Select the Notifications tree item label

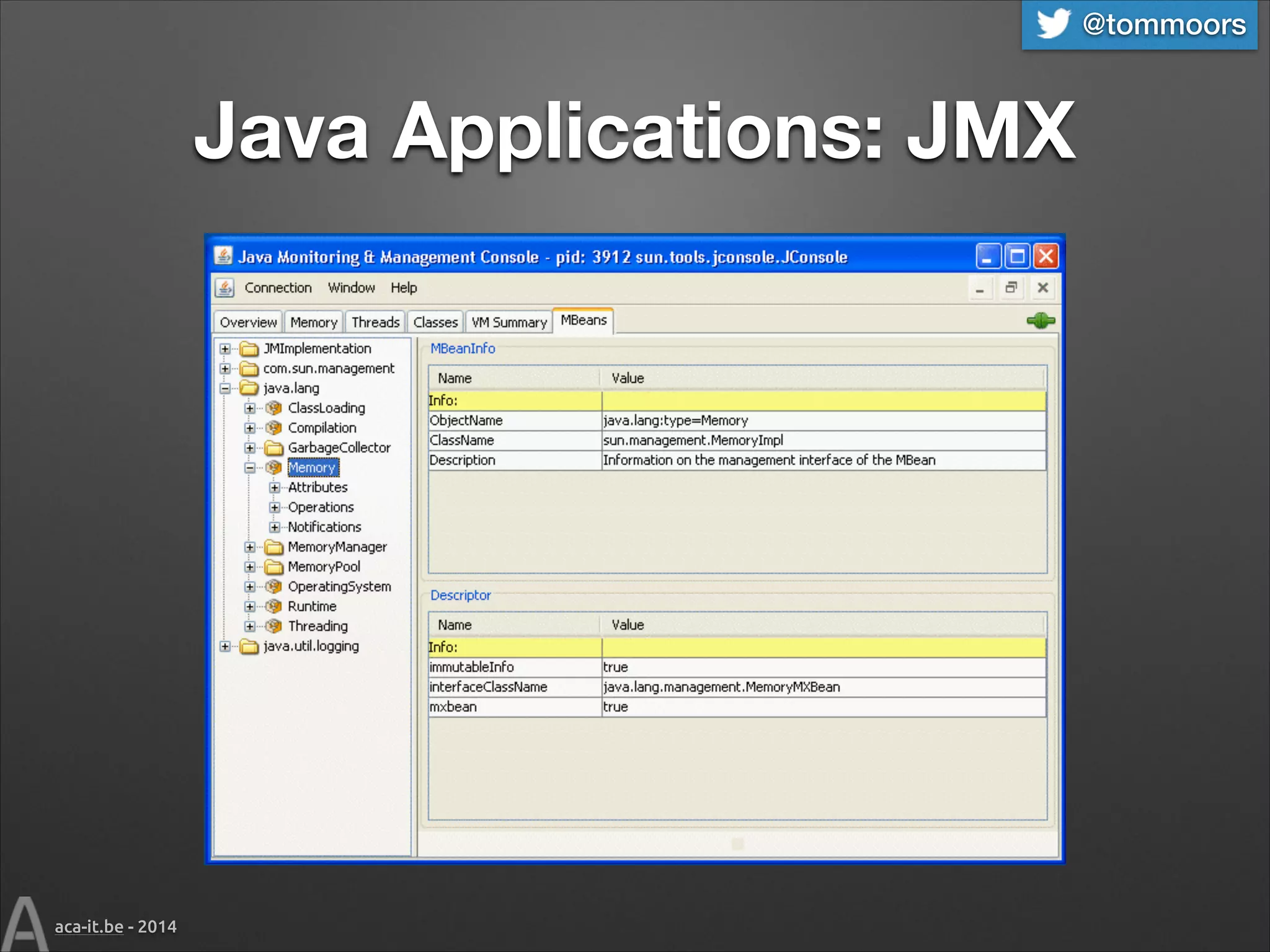pyautogui.click(x=324, y=527)
